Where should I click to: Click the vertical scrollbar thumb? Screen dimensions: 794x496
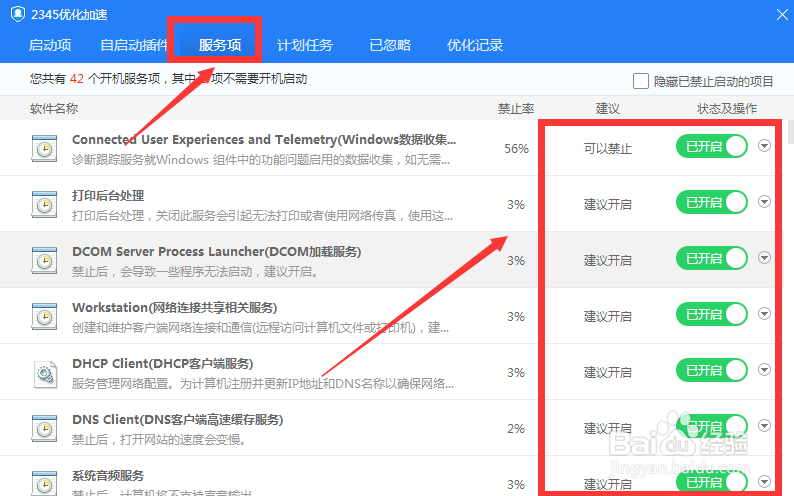pyautogui.click(x=790, y=132)
